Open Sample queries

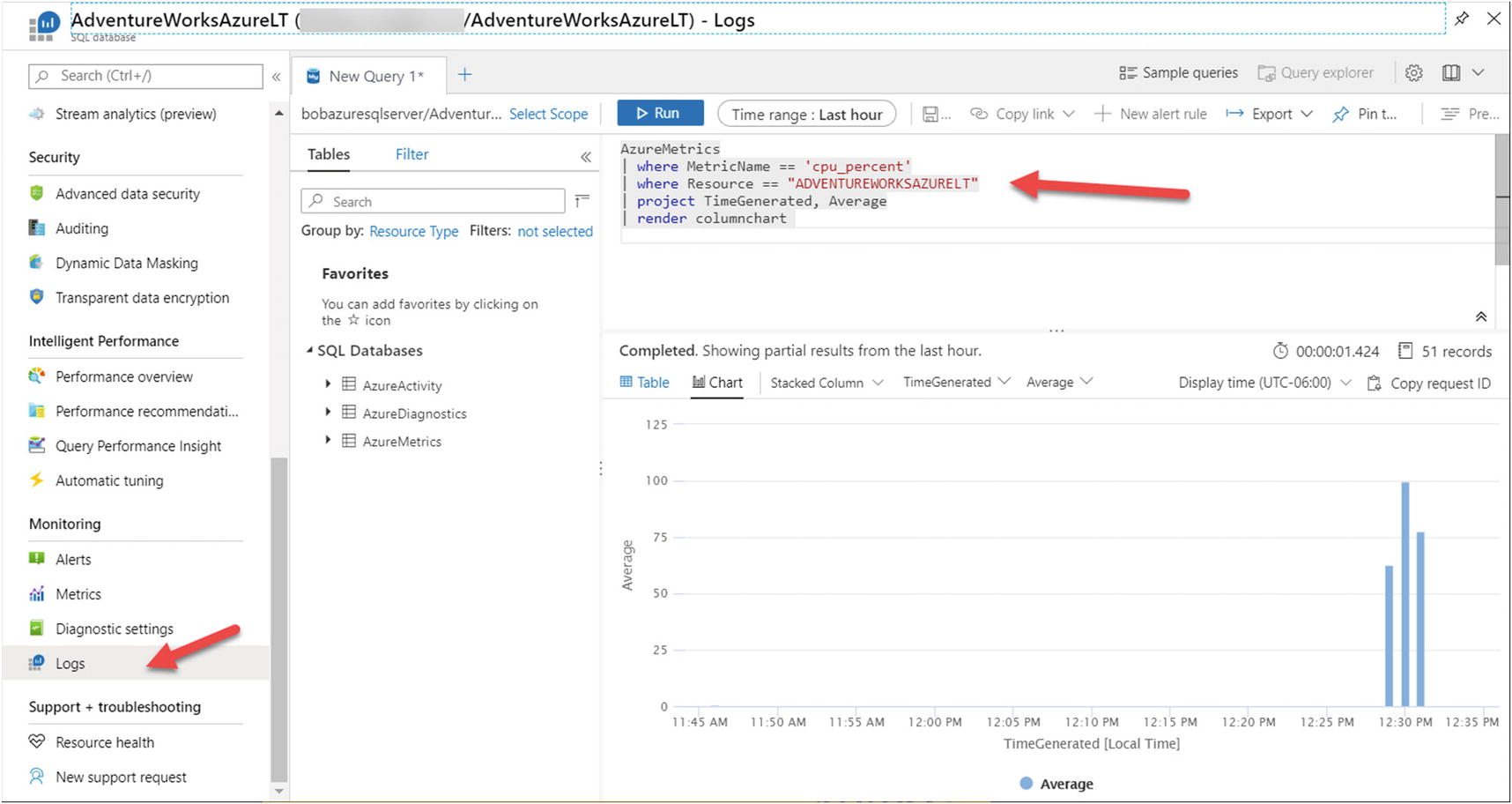point(1178,73)
